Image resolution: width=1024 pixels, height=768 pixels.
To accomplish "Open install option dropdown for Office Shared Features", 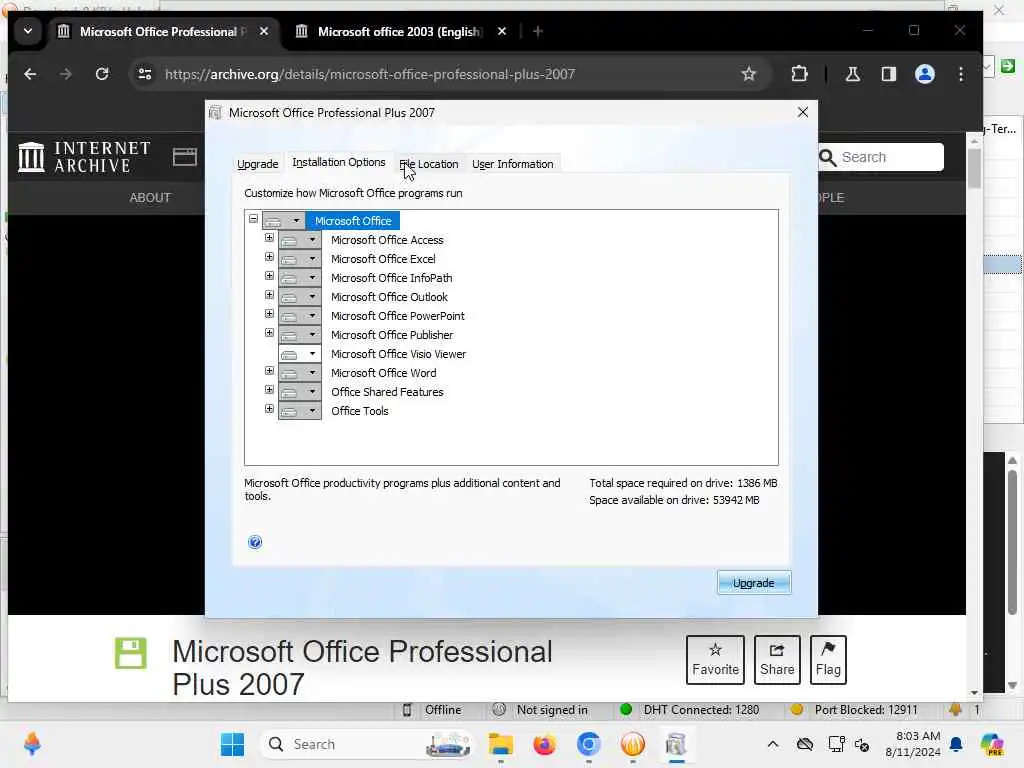I will point(300,392).
